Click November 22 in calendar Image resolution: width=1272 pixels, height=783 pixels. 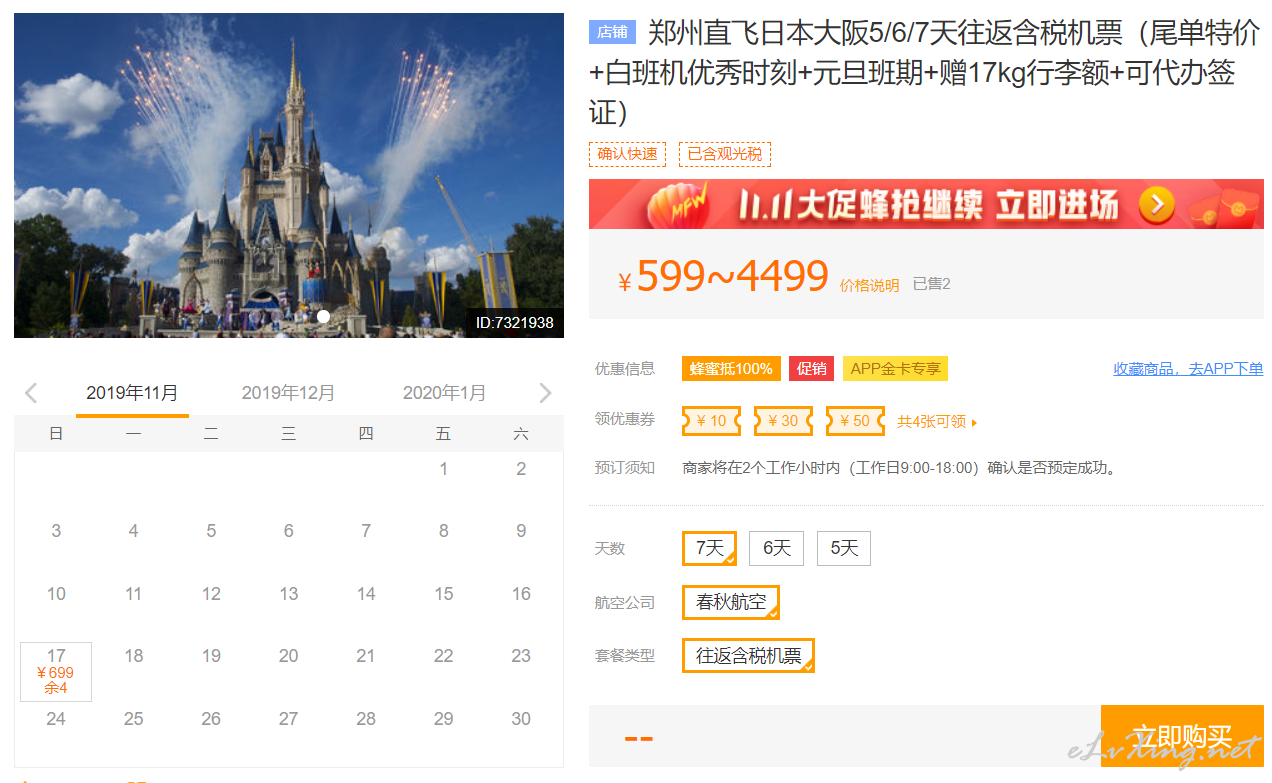click(x=444, y=656)
